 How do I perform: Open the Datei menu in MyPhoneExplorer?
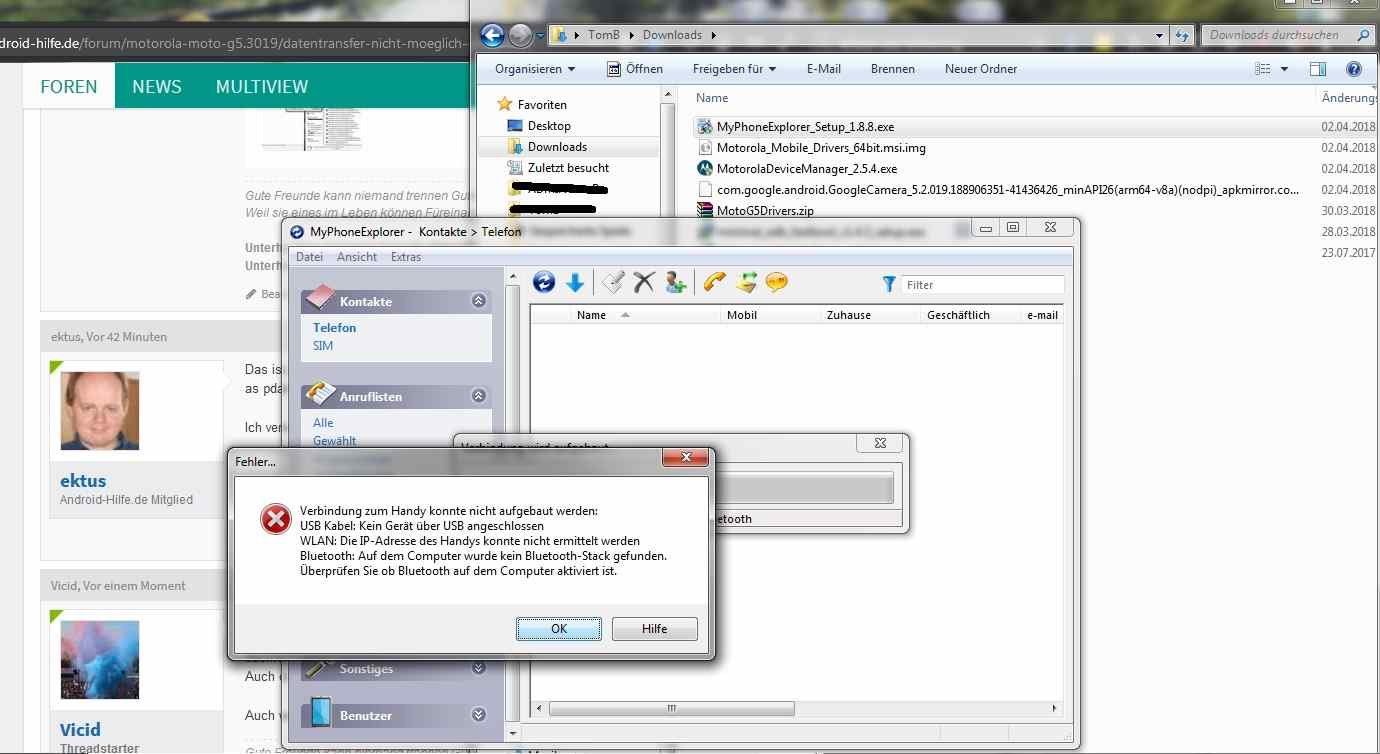pos(309,257)
